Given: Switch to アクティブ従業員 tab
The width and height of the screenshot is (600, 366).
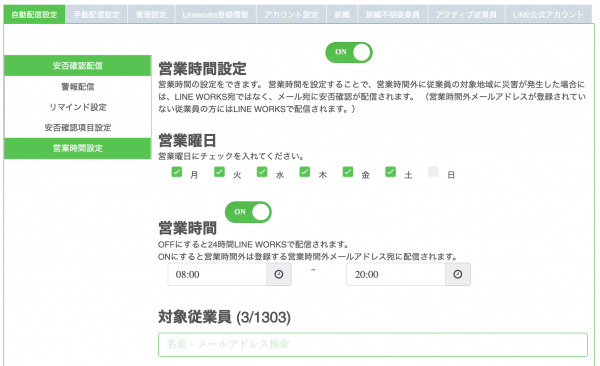Looking at the screenshot, I should [466, 15].
